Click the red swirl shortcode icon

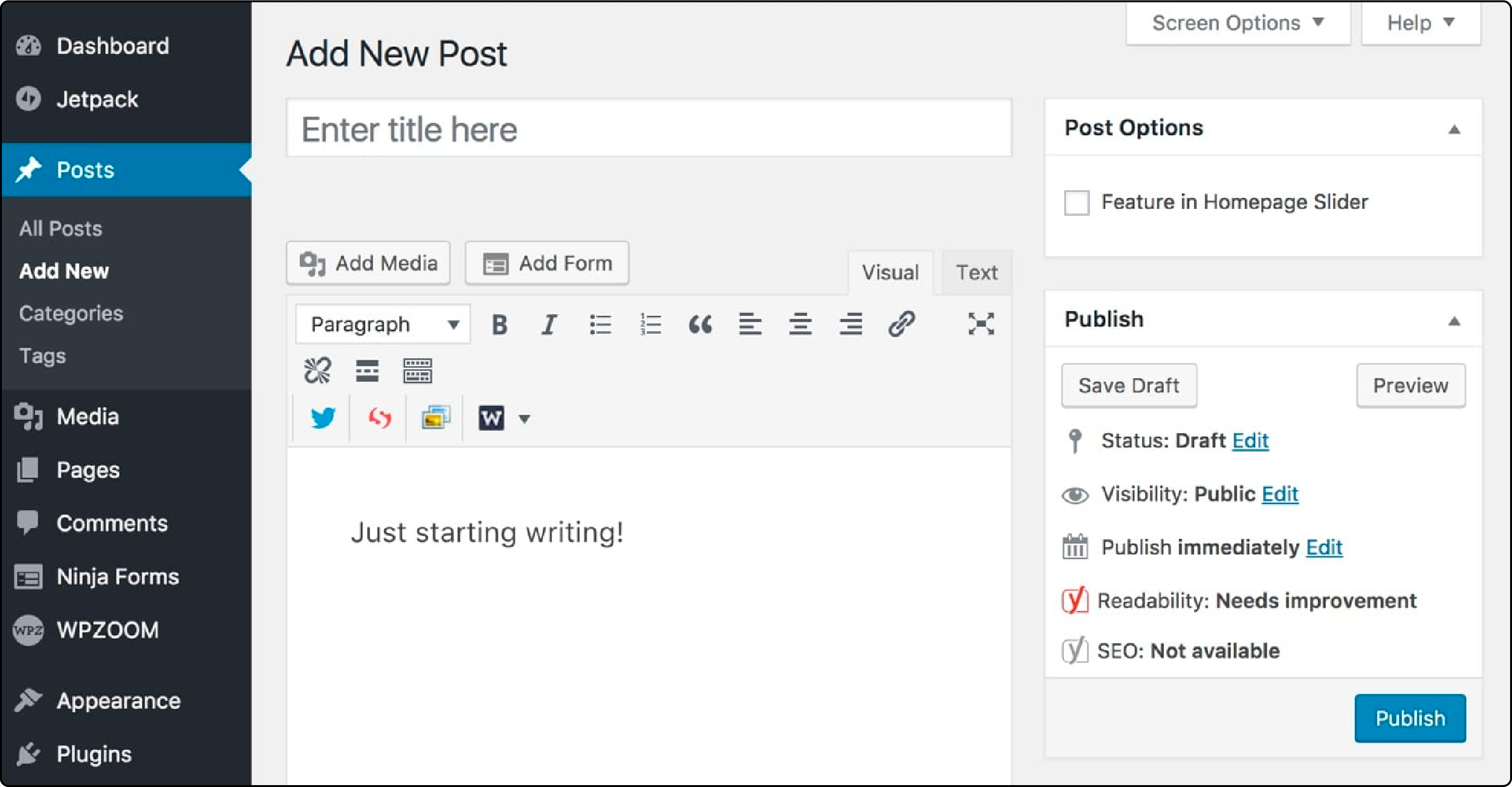point(380,418)
